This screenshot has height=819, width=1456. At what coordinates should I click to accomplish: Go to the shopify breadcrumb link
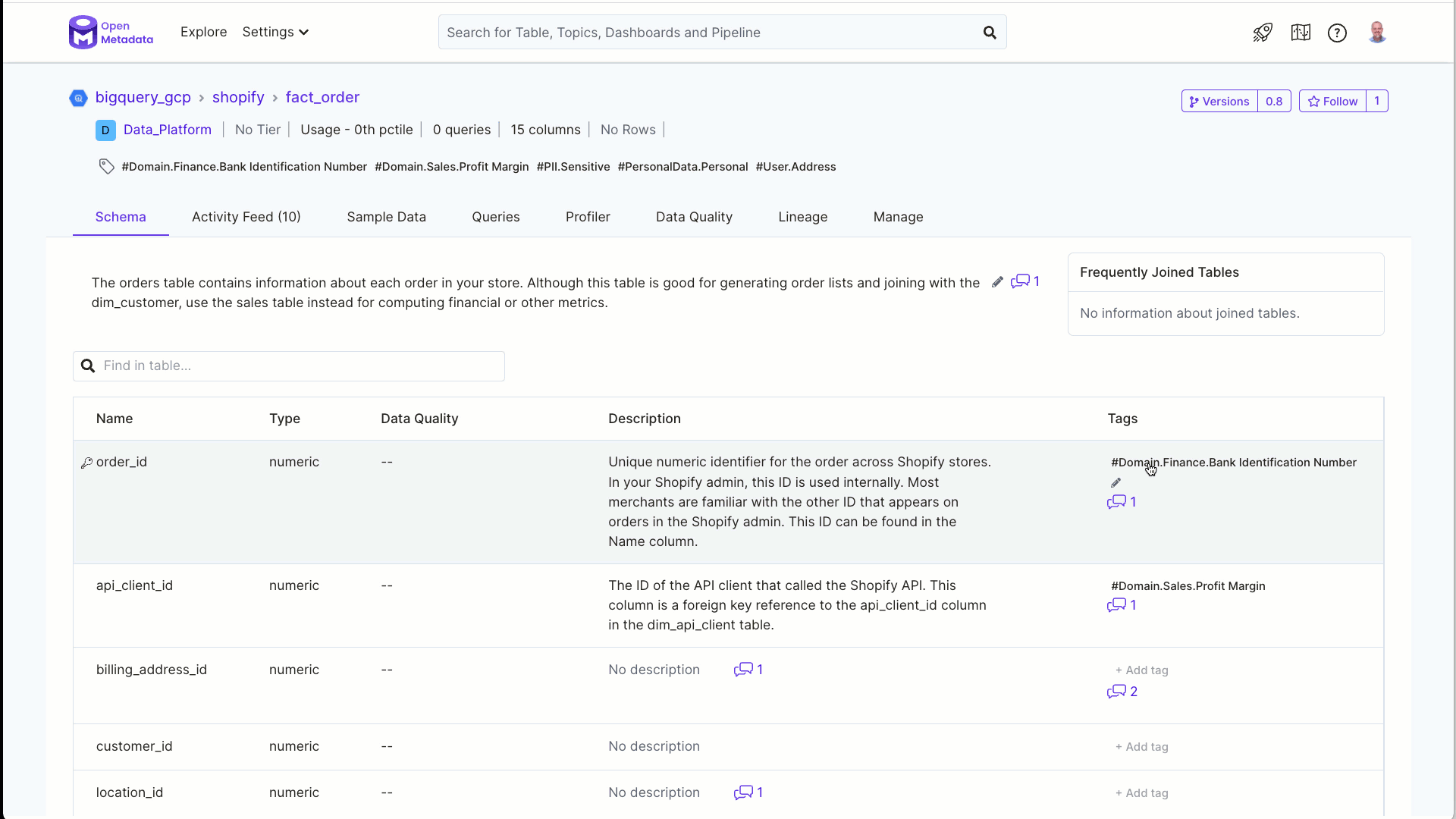(238, 97)
